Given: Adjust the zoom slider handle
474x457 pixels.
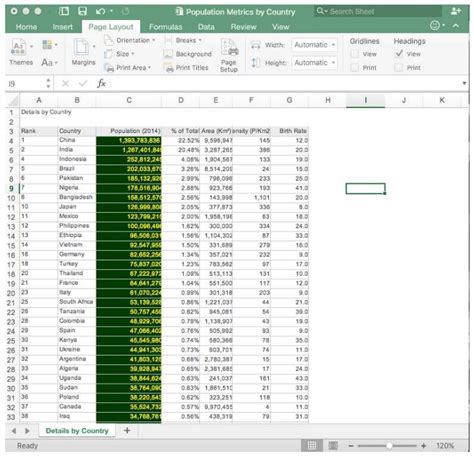Looking at the screenshot, I should coord(389,446).
